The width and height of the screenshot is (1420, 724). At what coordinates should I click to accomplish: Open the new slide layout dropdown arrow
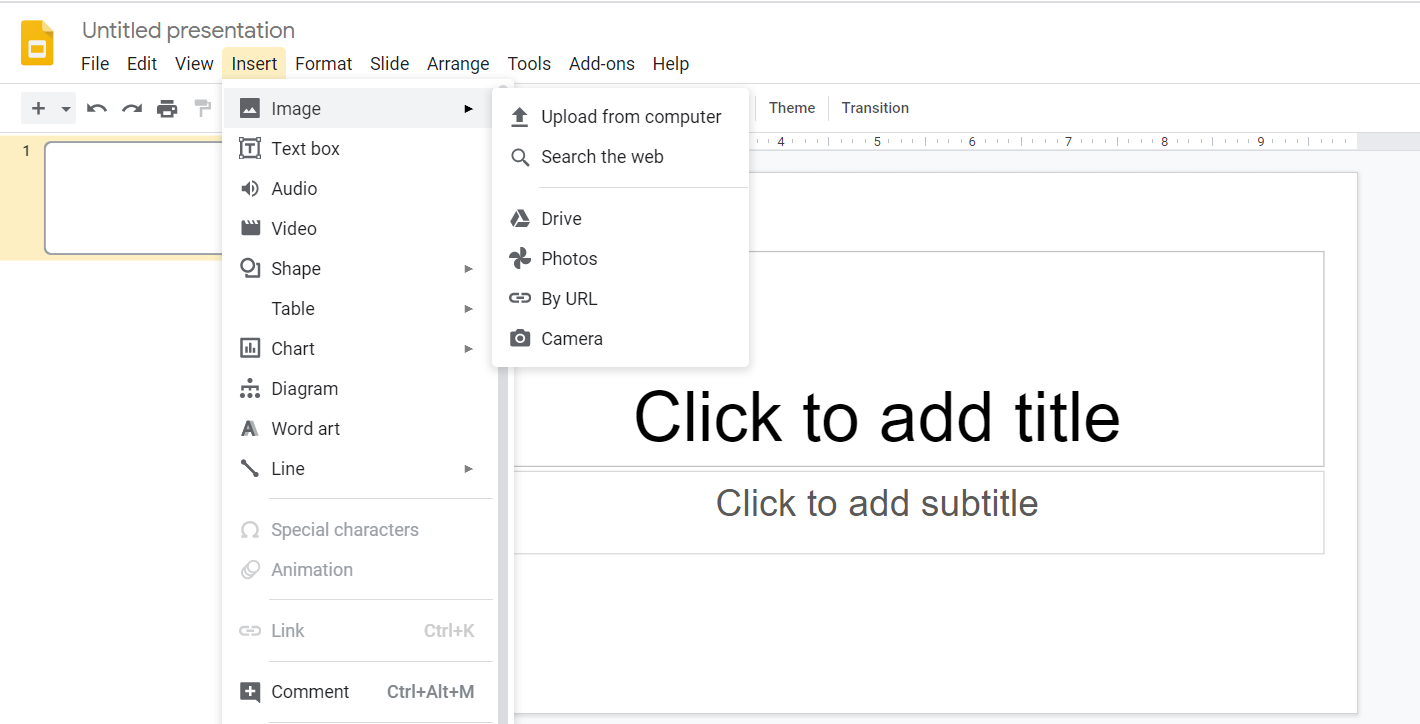click(x=66, y=108)
